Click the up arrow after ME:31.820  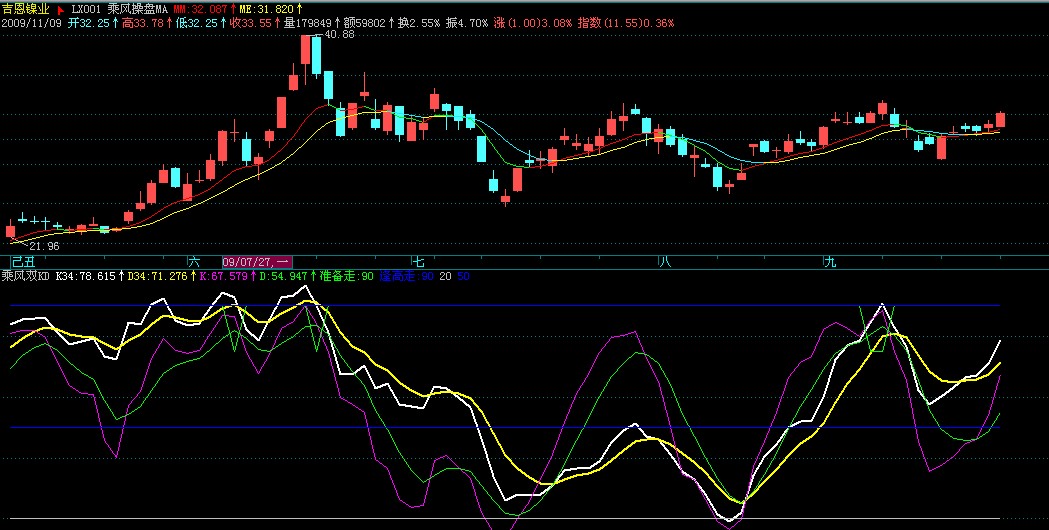coord(299,8)
